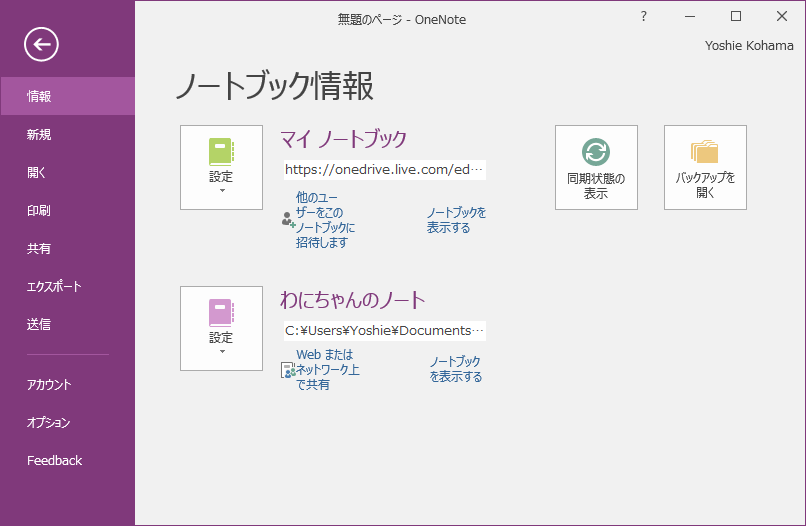Click the pink わにちゃんのノート notebook icon
The width and height of the screenshot is (806, 526).
(x=222, y=313)
